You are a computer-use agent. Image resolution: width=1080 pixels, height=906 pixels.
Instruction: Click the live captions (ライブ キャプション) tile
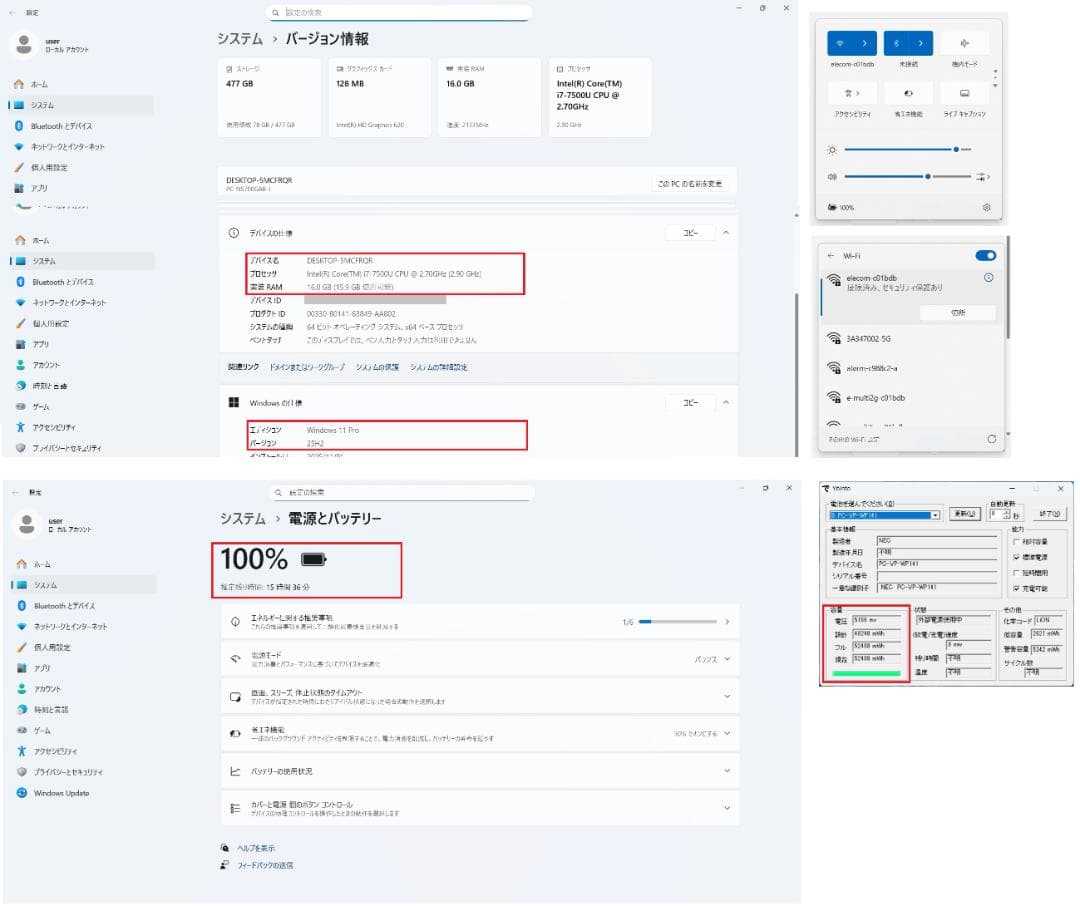click(x=965, y=93)
